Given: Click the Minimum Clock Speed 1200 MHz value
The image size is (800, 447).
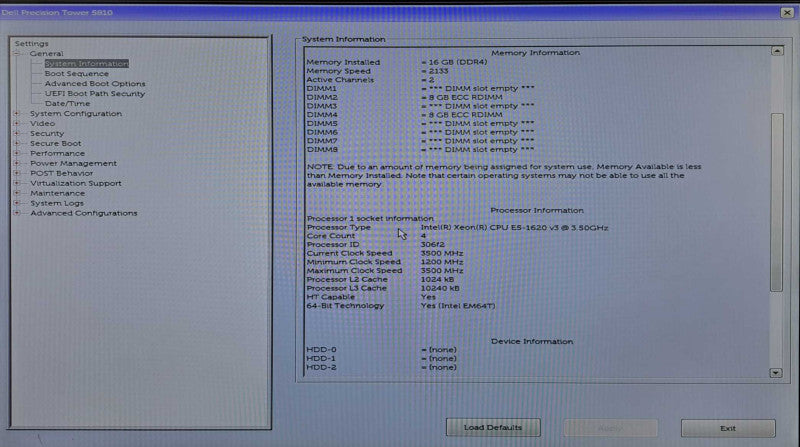Looking at the screenshot, I should pyautogui.click(x=442, y=262).
